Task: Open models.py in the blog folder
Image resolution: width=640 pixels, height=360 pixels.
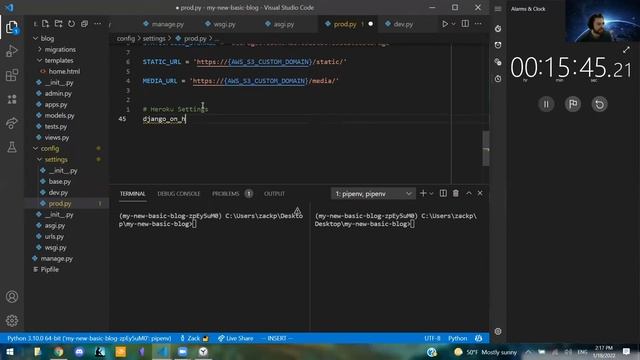Action: 59,116
